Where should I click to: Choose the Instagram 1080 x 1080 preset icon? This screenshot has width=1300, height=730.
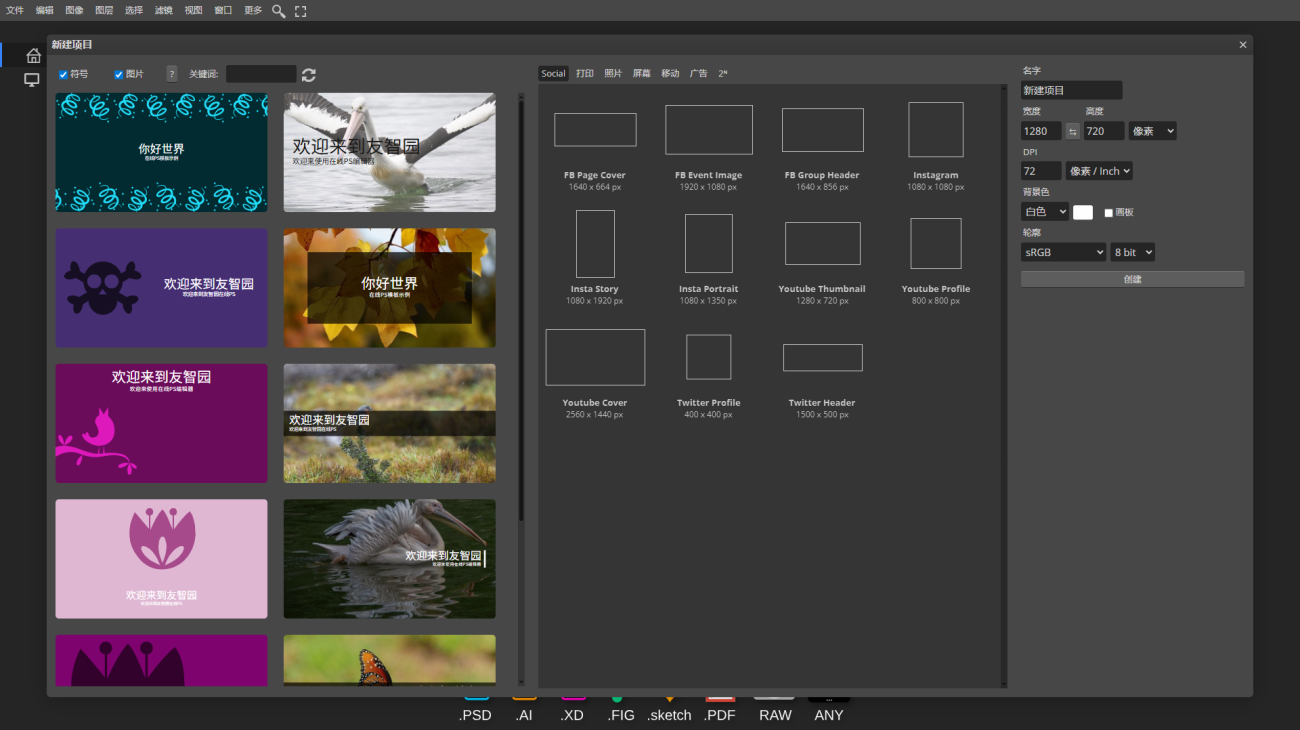[935, 130]
